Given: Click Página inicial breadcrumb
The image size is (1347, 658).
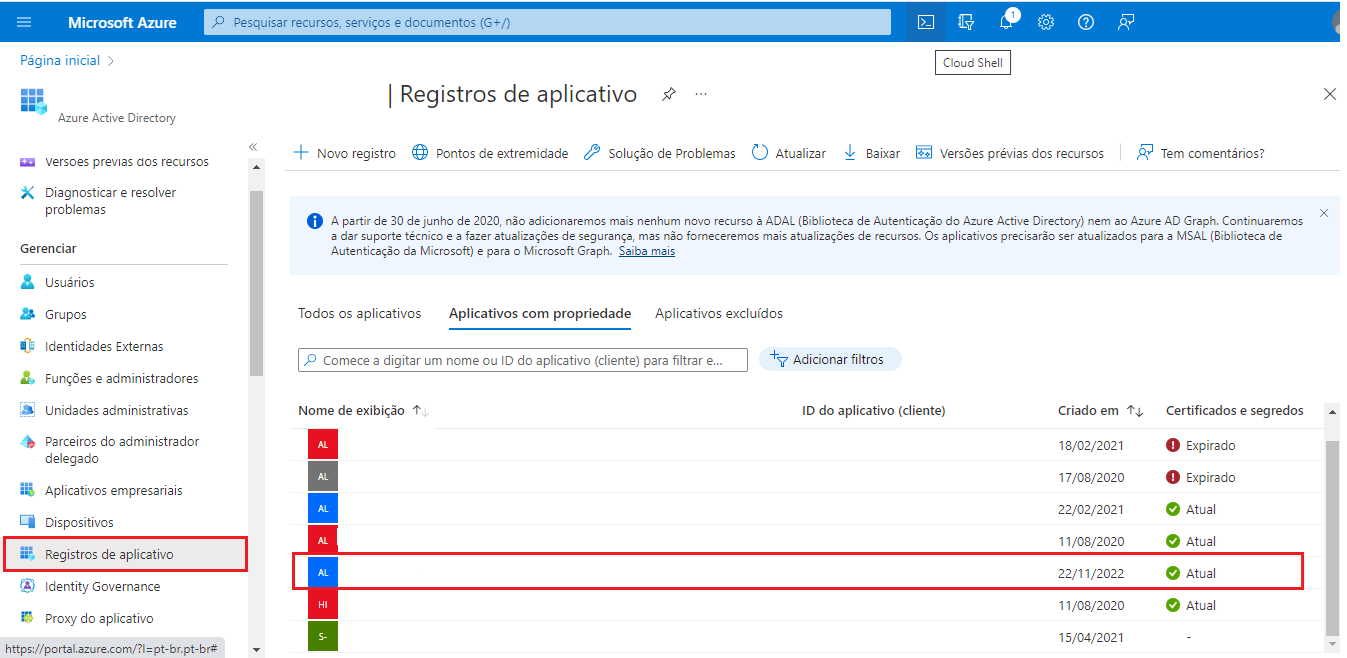Looking at the screenshot, I should pos(60,60).
